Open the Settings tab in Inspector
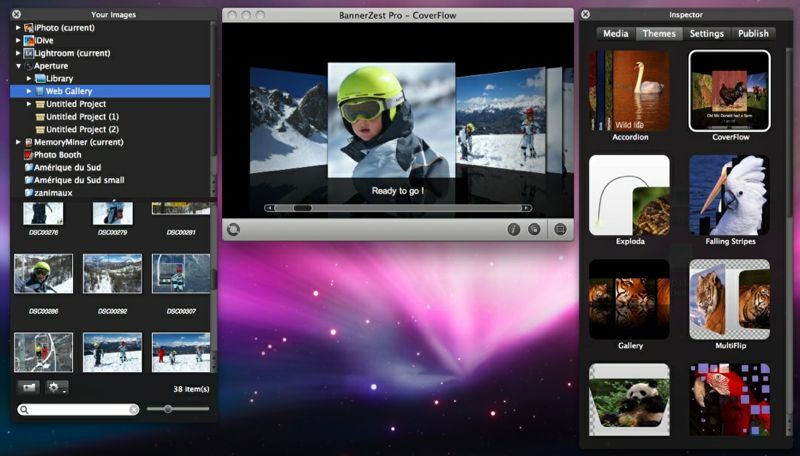800x456 pixels. point(707,34)
